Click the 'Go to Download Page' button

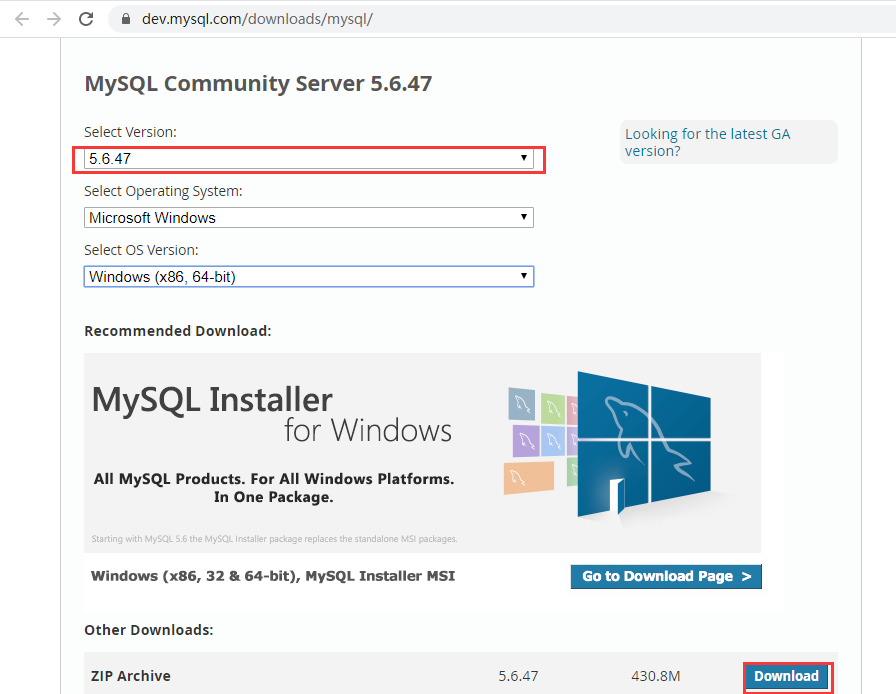666,576
